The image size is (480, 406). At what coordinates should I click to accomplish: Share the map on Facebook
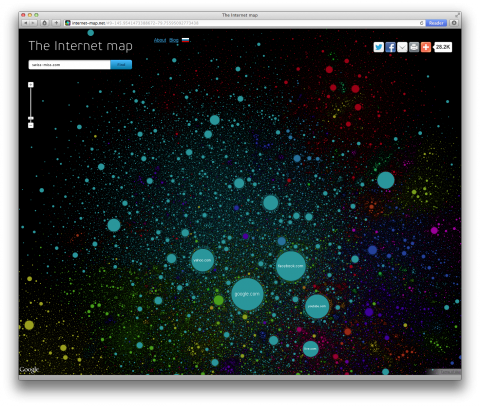(390, 47)
